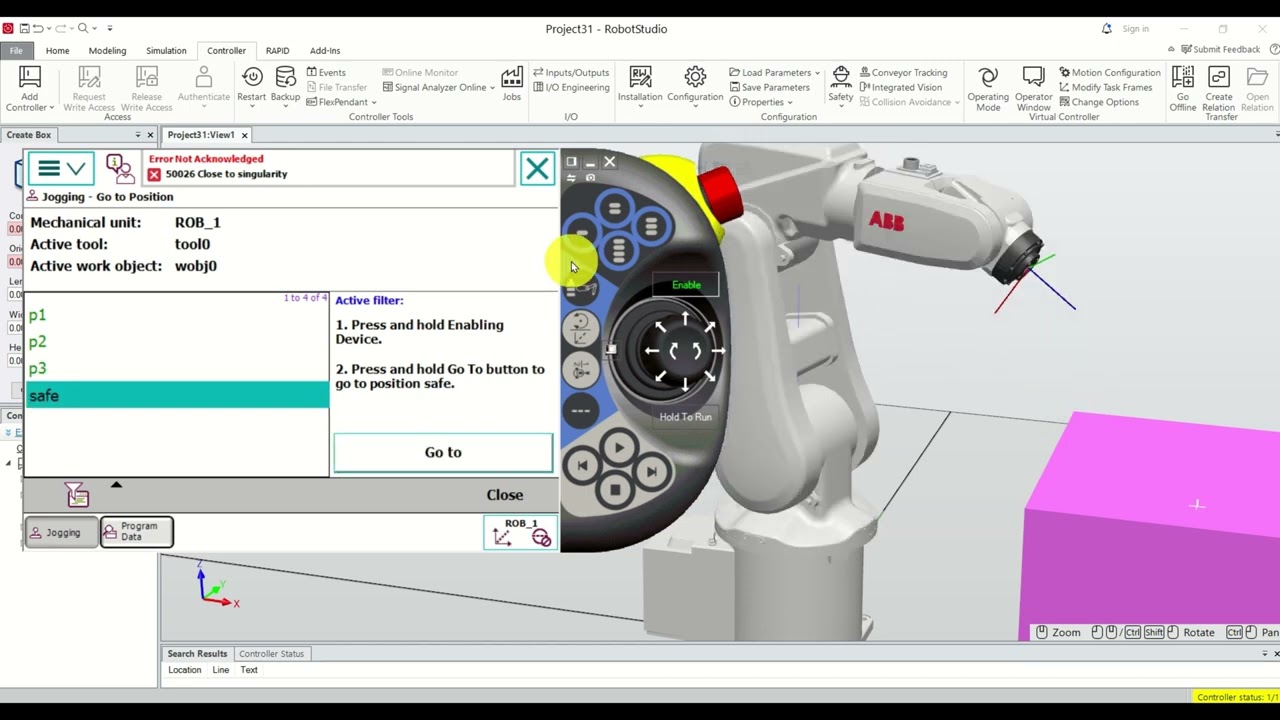Viewport: 1280px width, 720px height.
Task: Click Conveyor Tracking
Action: [x=902, y=72]
